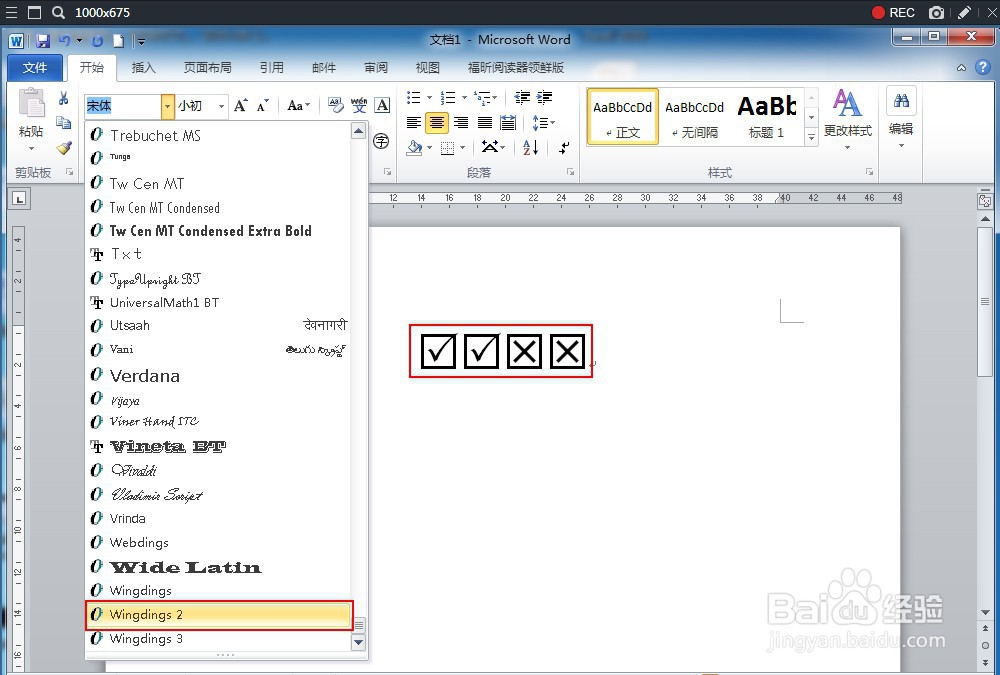The height and width of the screenshot is (675, 1000).
Task: Open the Paragraph dialog launcher
Action: pos(570,172)
